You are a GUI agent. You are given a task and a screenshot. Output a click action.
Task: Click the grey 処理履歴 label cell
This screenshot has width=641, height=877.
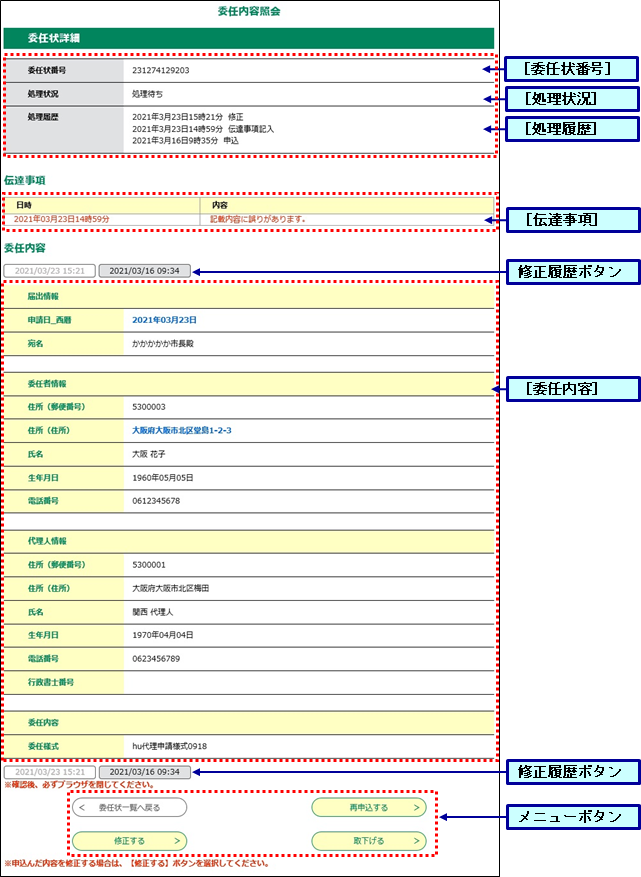point(64,129)
